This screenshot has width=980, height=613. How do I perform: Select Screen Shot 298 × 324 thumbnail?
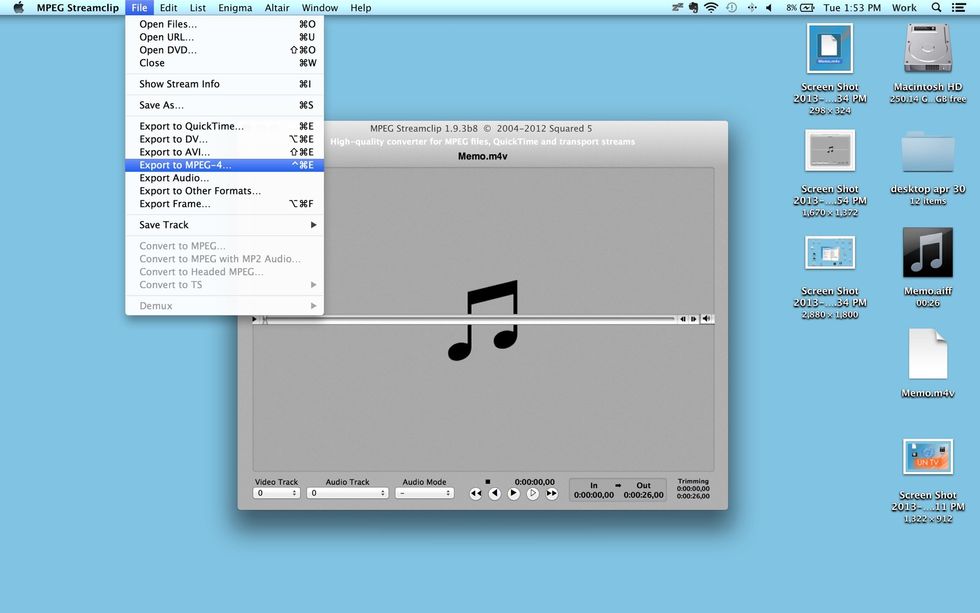coord(829,49)
